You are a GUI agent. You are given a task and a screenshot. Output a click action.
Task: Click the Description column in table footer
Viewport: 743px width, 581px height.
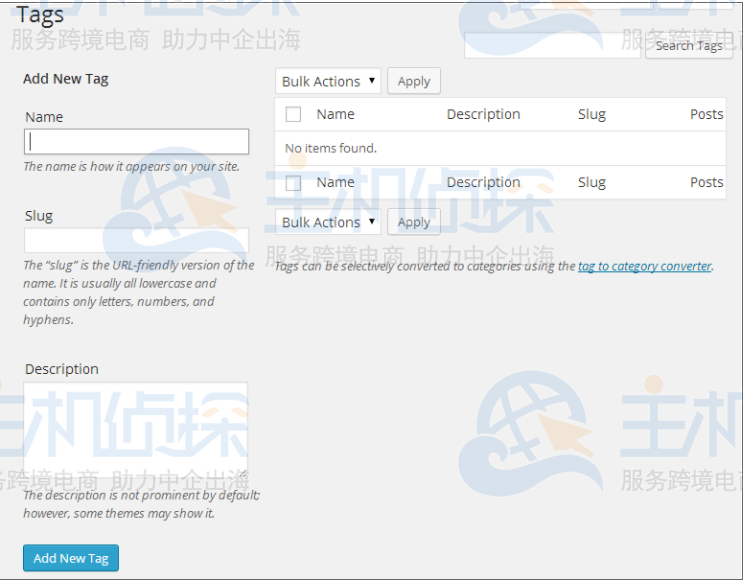483,182
